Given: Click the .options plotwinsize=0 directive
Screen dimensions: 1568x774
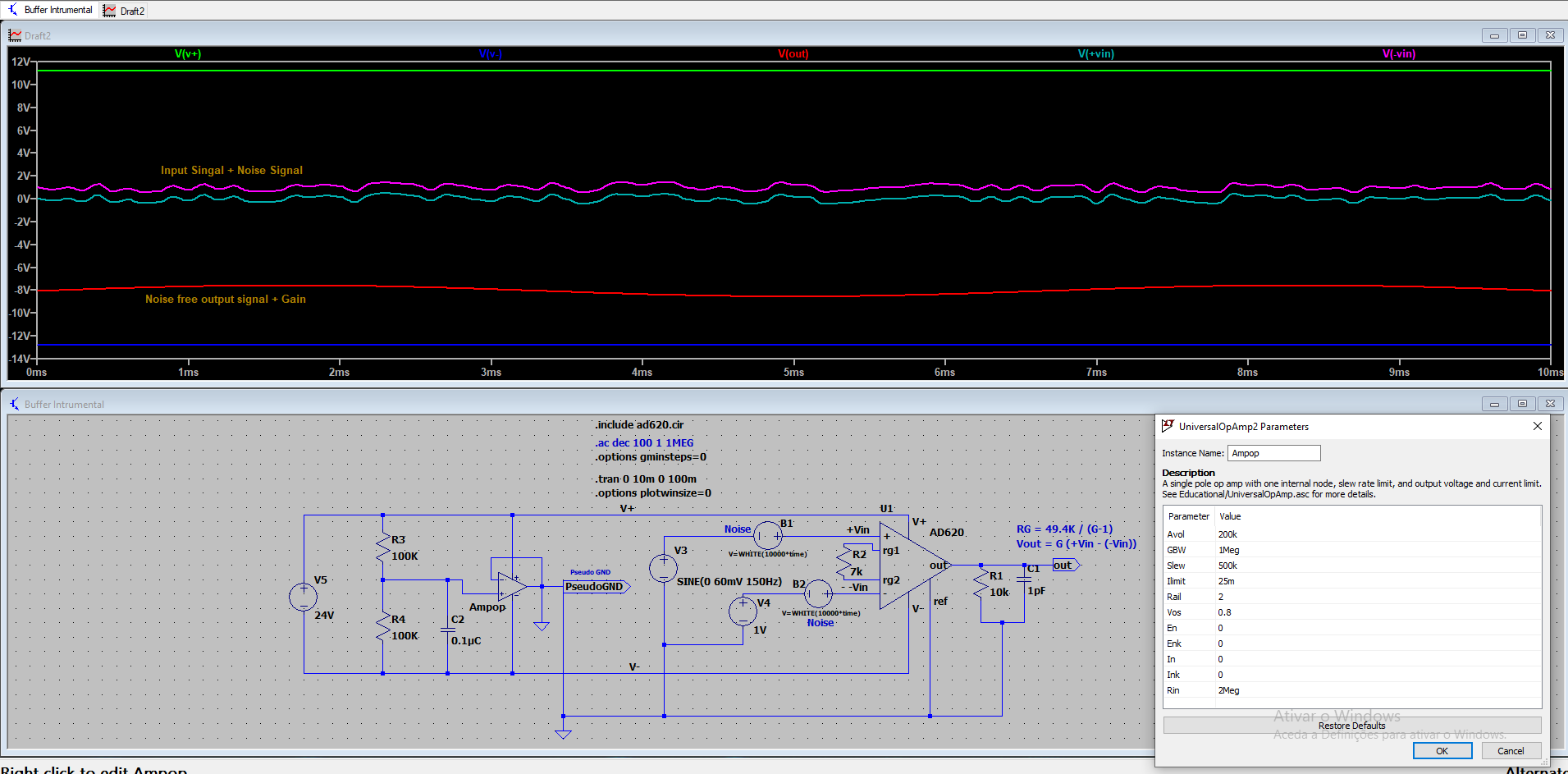Looking at the screenshot, I should (x=653, y=493).
